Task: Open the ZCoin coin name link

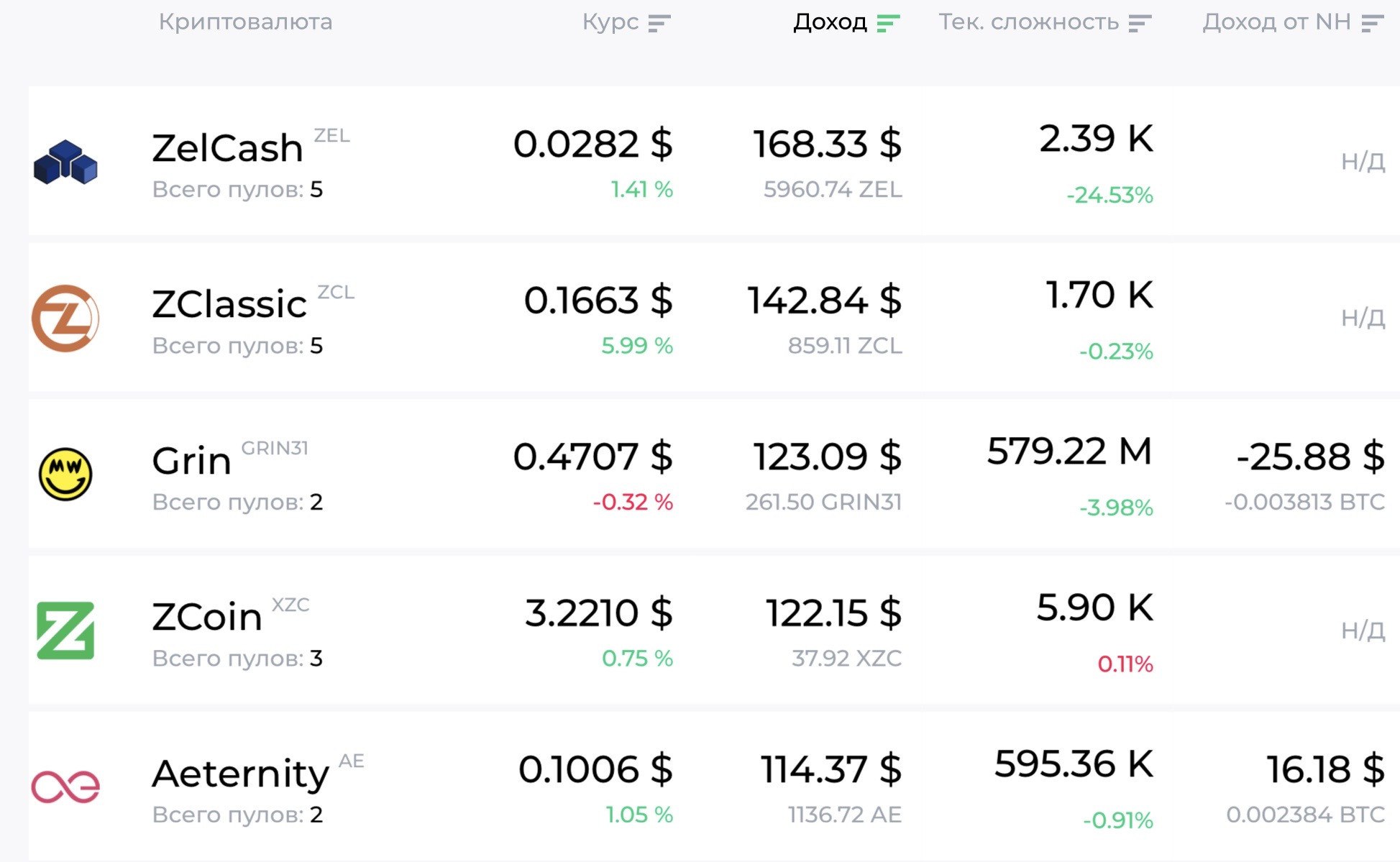Action: 207,617
